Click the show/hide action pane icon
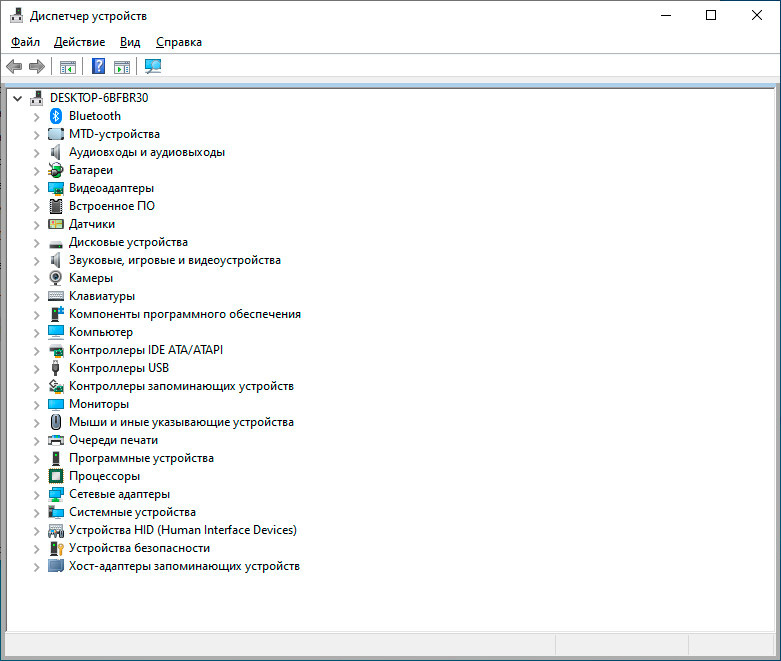781x661 pixels. (122, 67)
